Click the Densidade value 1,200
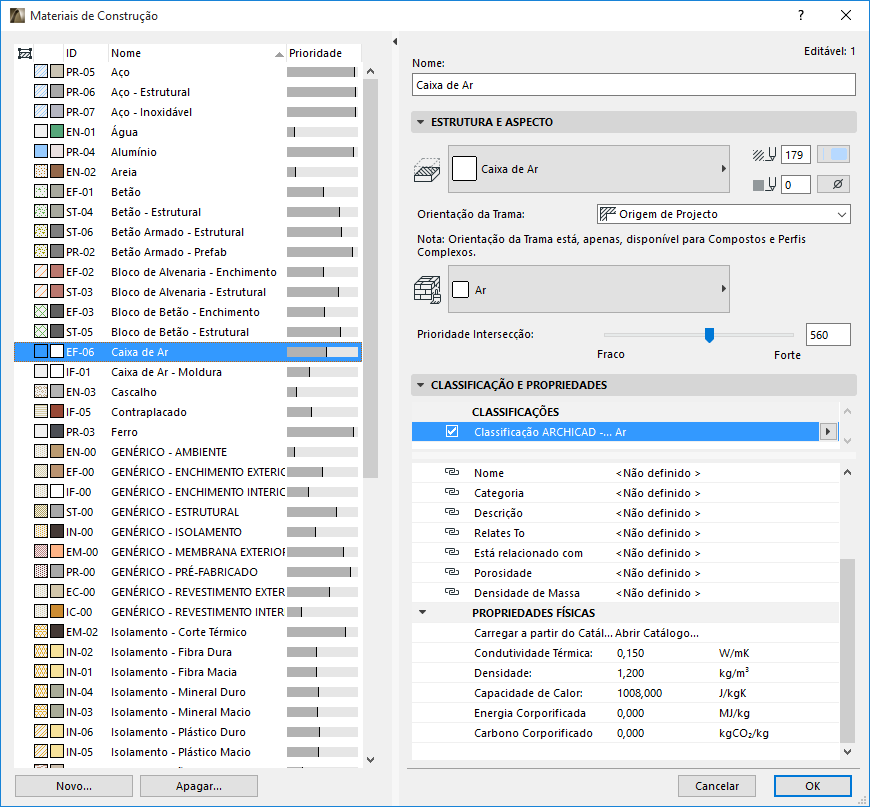Image resolution: width=870 pixels, height=807 pixels. tap(630, 673)
